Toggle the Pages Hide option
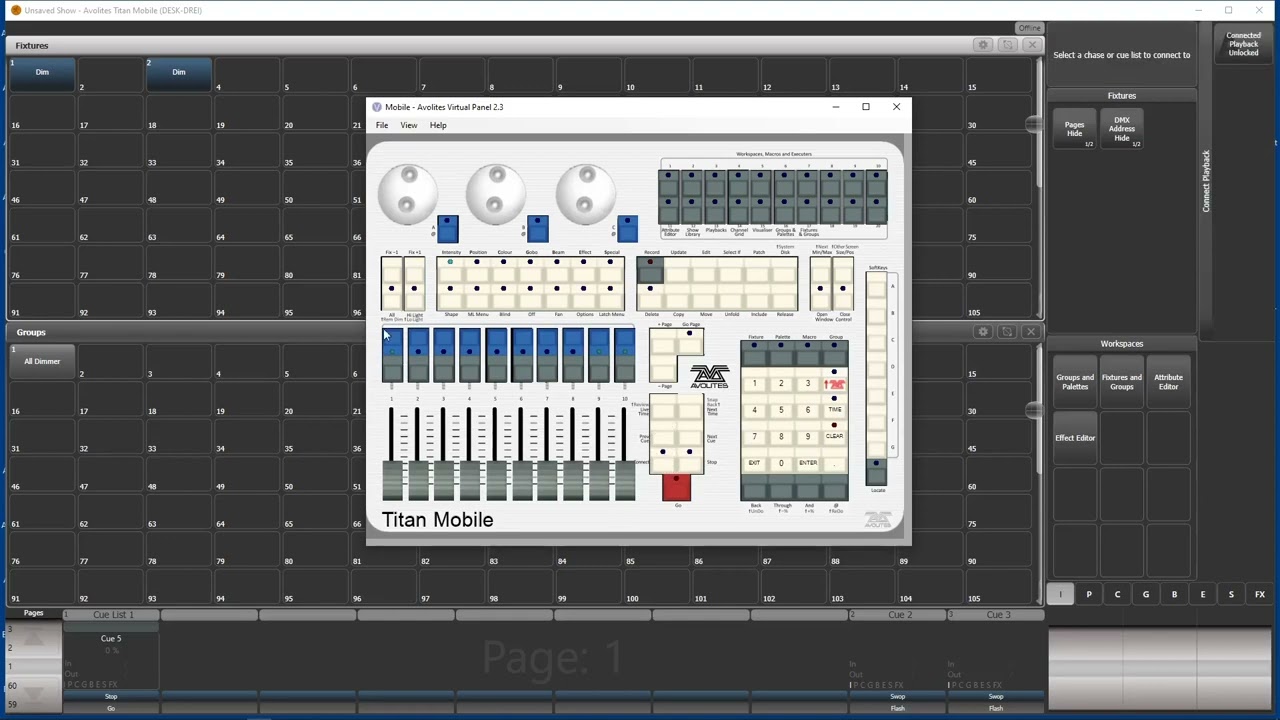The image size is (1280, 720). pos(1074,129)
